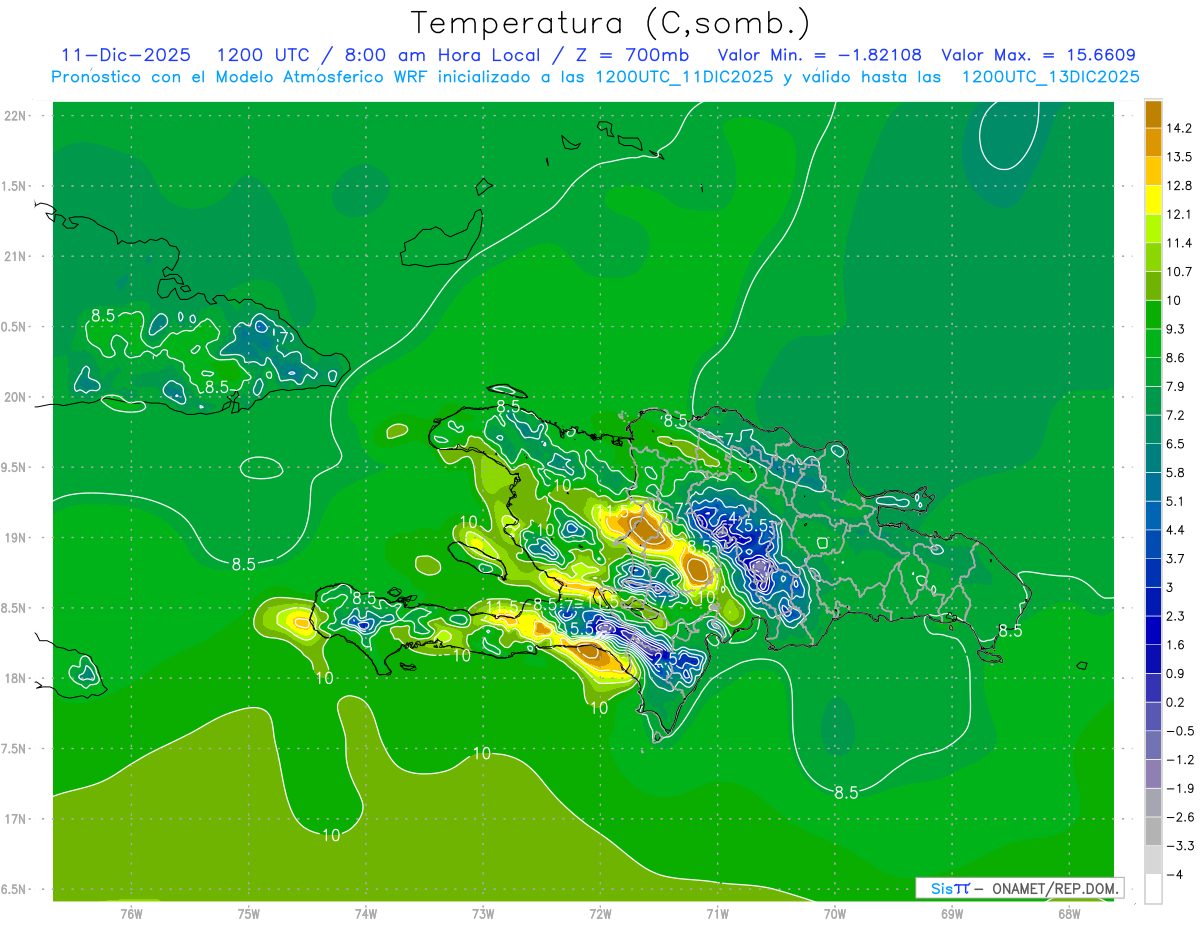This screenshot has width=1200, height=927.
Task: Click the '-4' colorbar value
Action: [1175, 875]
